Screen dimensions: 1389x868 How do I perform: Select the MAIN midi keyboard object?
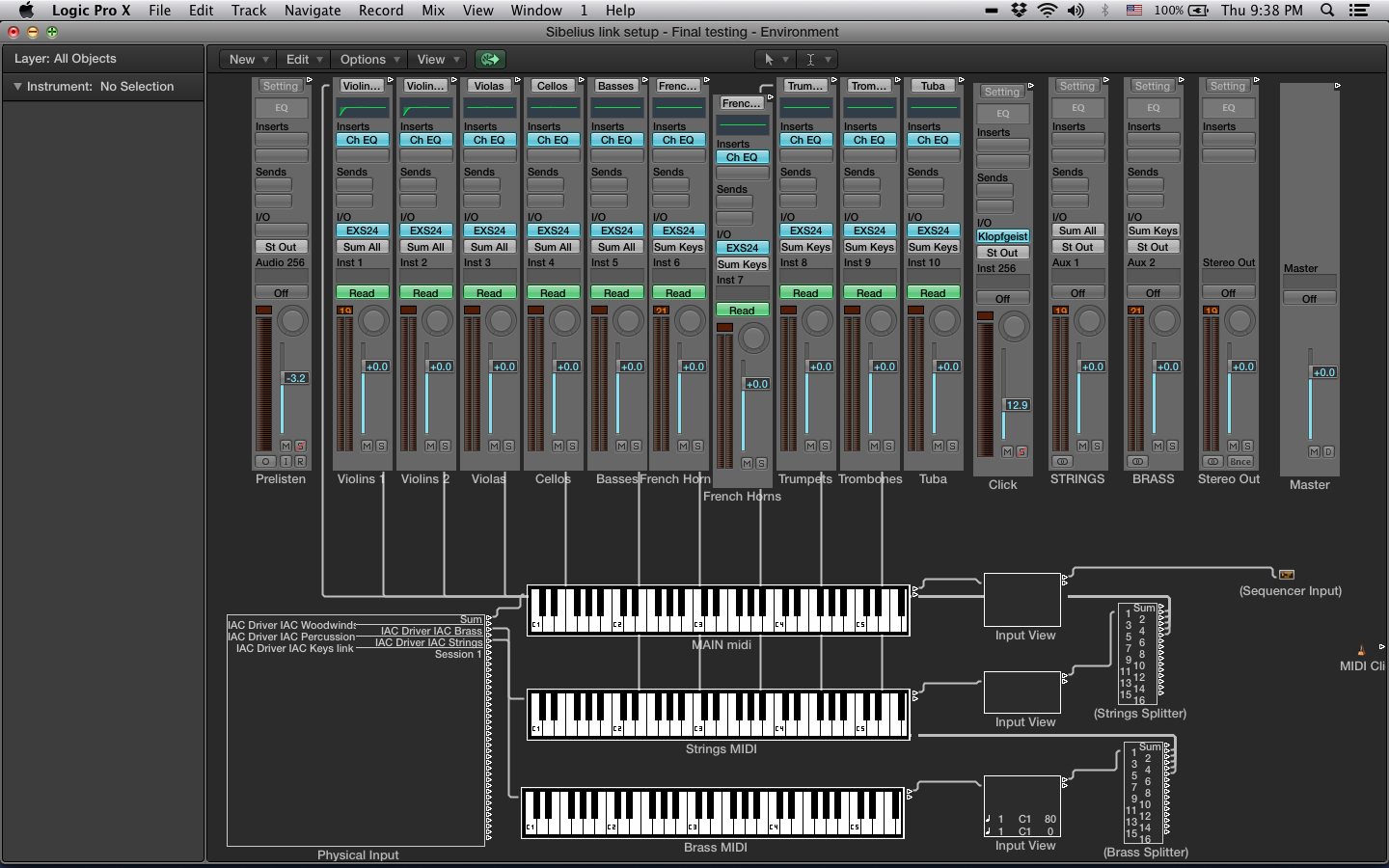[719, 610]
